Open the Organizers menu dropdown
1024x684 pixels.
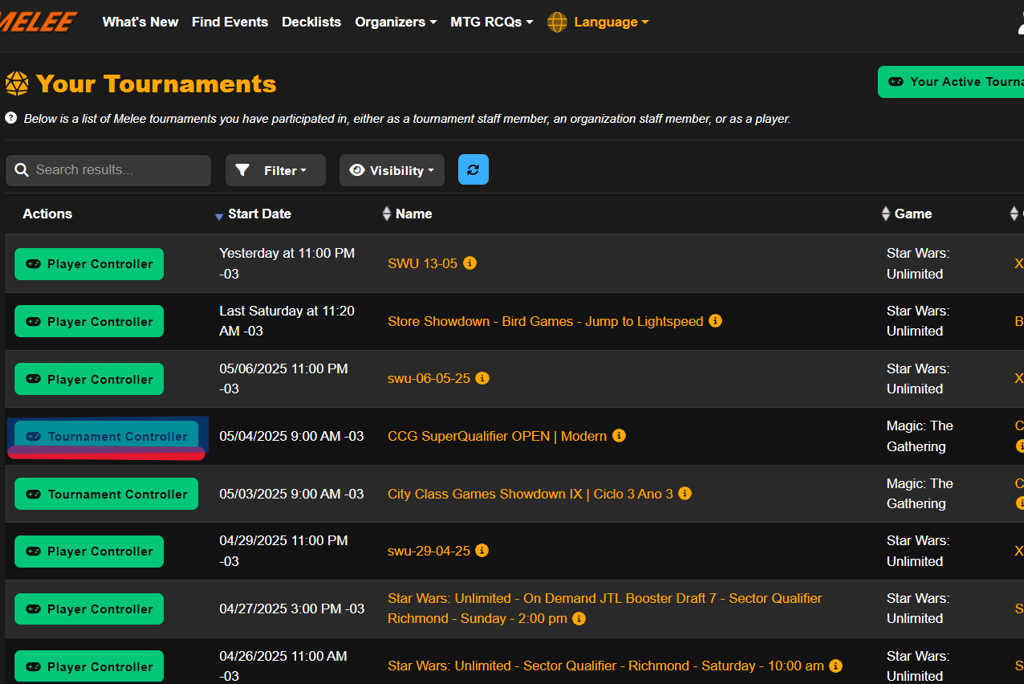[x=396, y=22]
